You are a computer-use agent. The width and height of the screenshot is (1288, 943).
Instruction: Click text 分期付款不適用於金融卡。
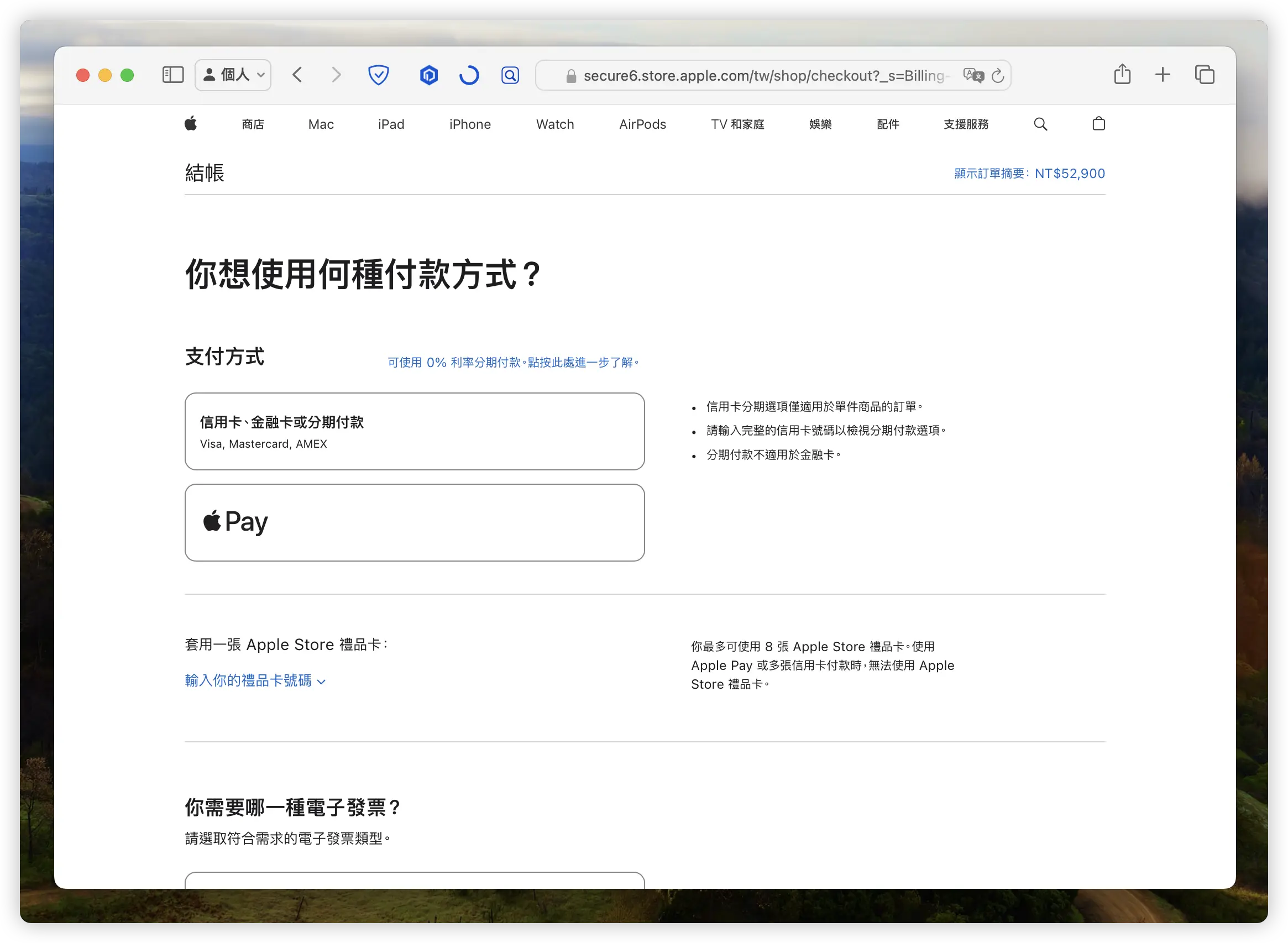(773, 455)
